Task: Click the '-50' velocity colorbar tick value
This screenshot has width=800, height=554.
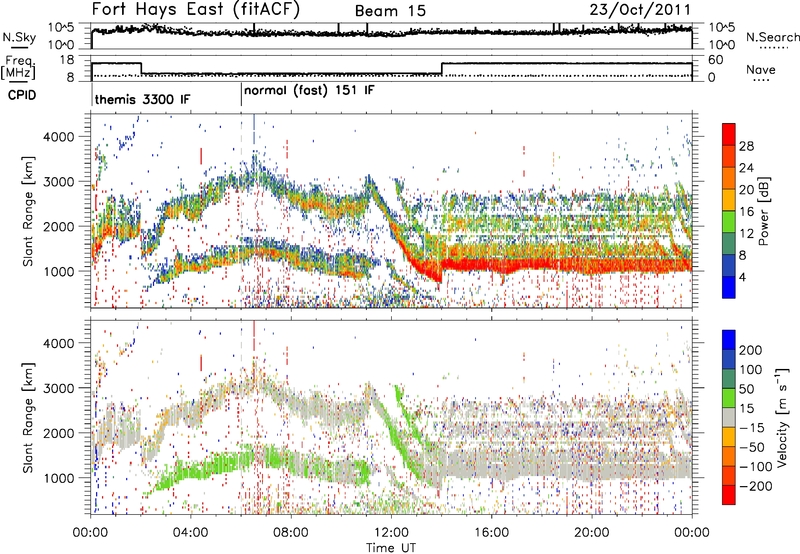Action: click(752, 447)
